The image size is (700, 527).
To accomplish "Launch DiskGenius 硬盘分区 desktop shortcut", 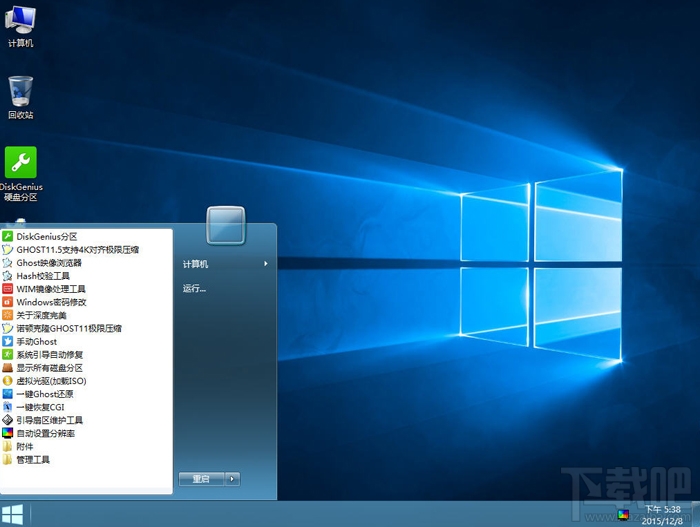I will 21,173.
